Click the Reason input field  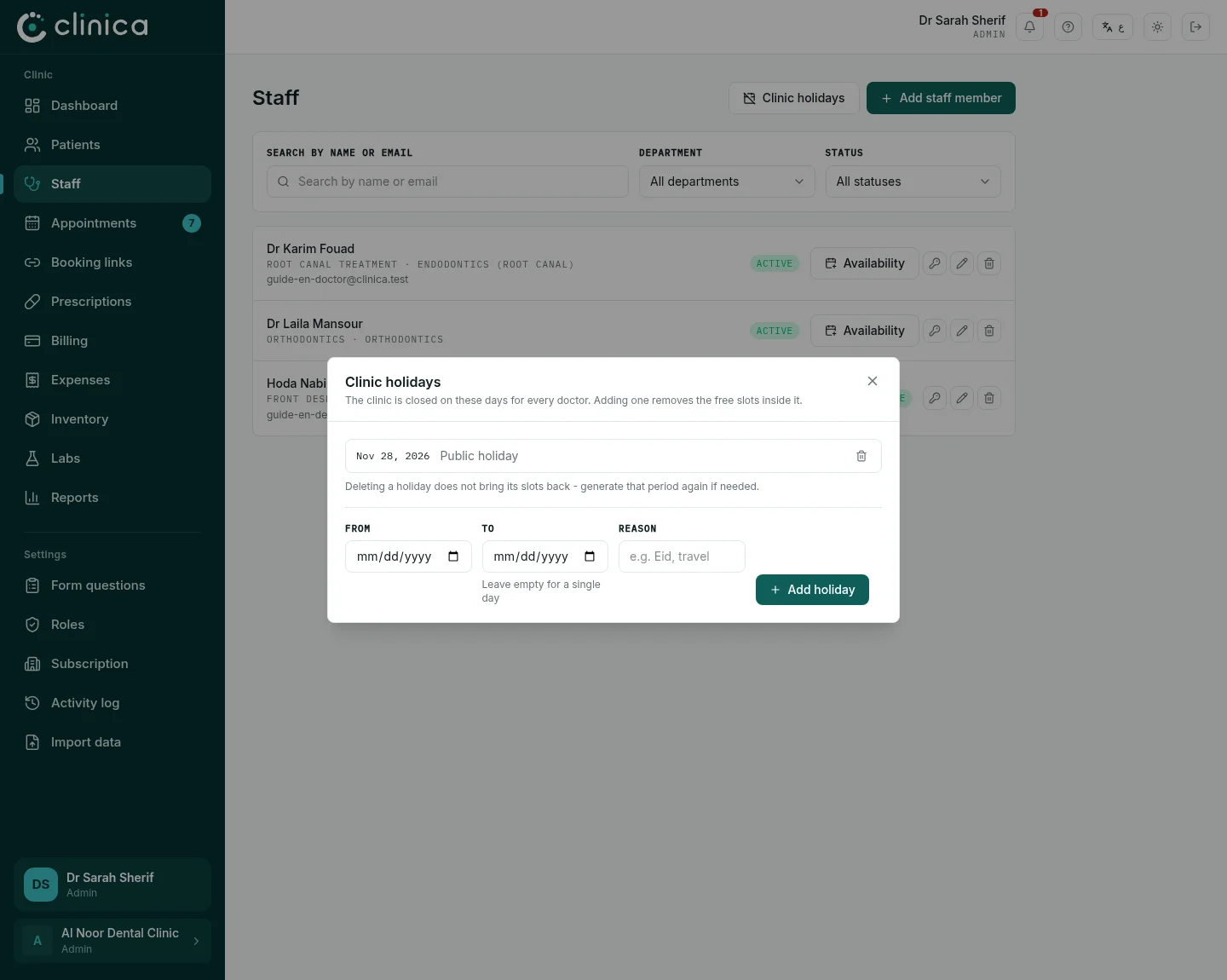click(x=682, y=556)
